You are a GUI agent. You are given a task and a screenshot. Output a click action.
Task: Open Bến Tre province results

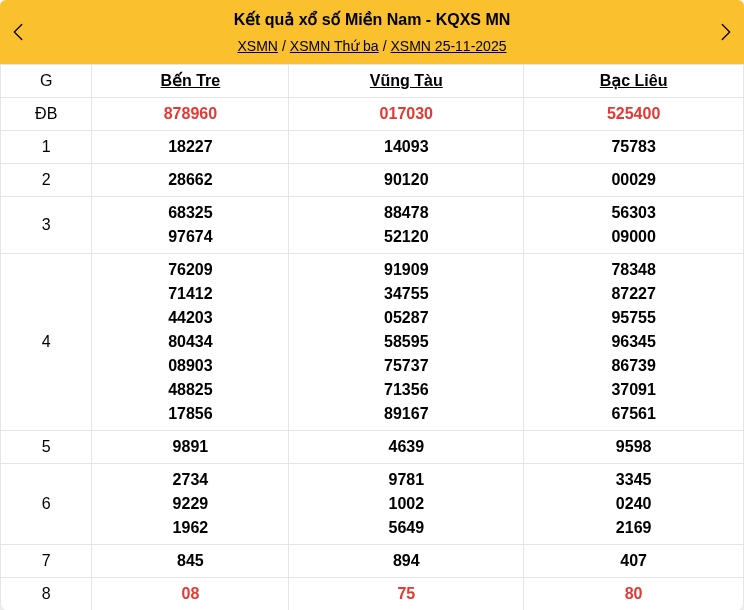(x=190, y=81)
